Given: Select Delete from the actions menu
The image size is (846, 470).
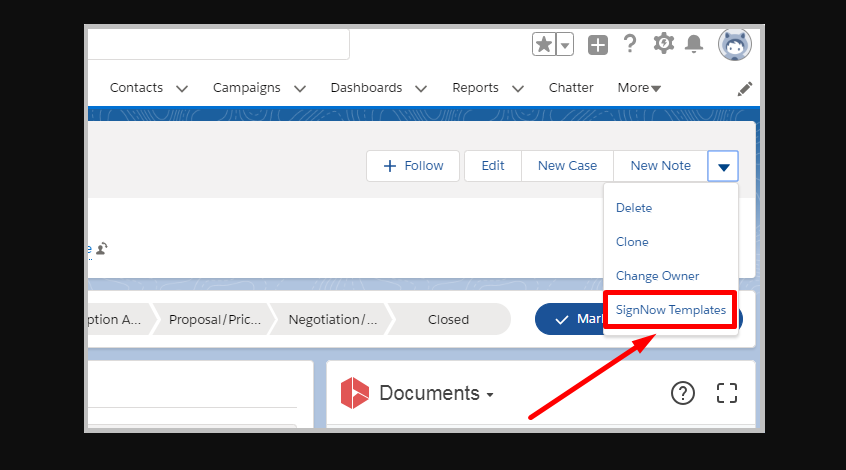Looking at the screenshot, I should (634, 208).
